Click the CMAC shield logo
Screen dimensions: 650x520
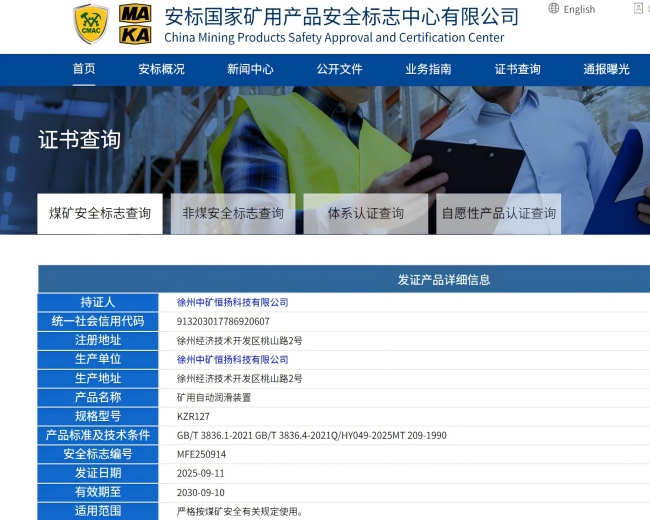coord(91,24)
